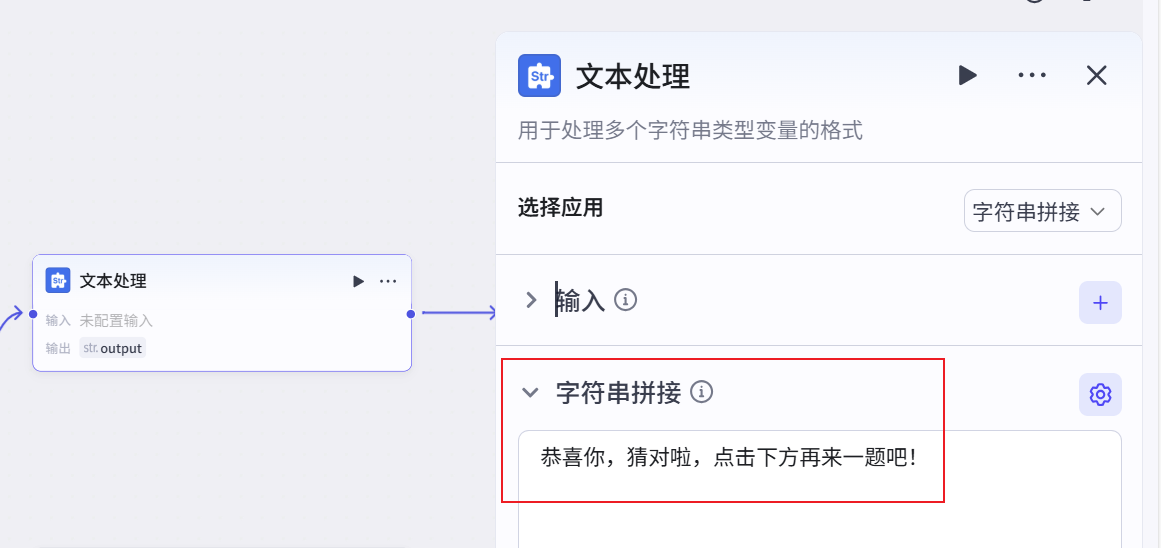Click the 未配置输入 text on the node
The image size is (1161, 548).
(x=116, y=321)
